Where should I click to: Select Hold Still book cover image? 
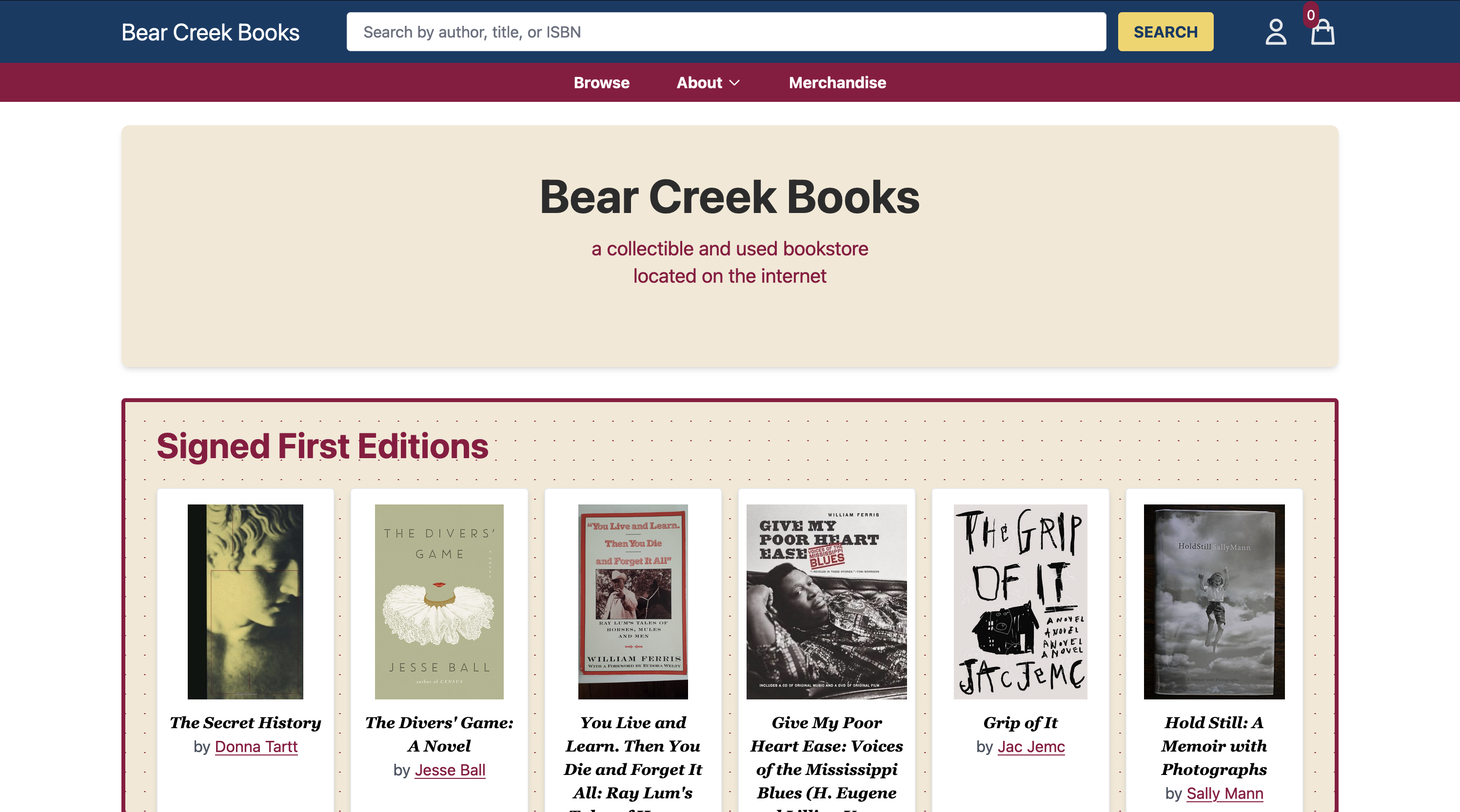tap(1214, 601)
